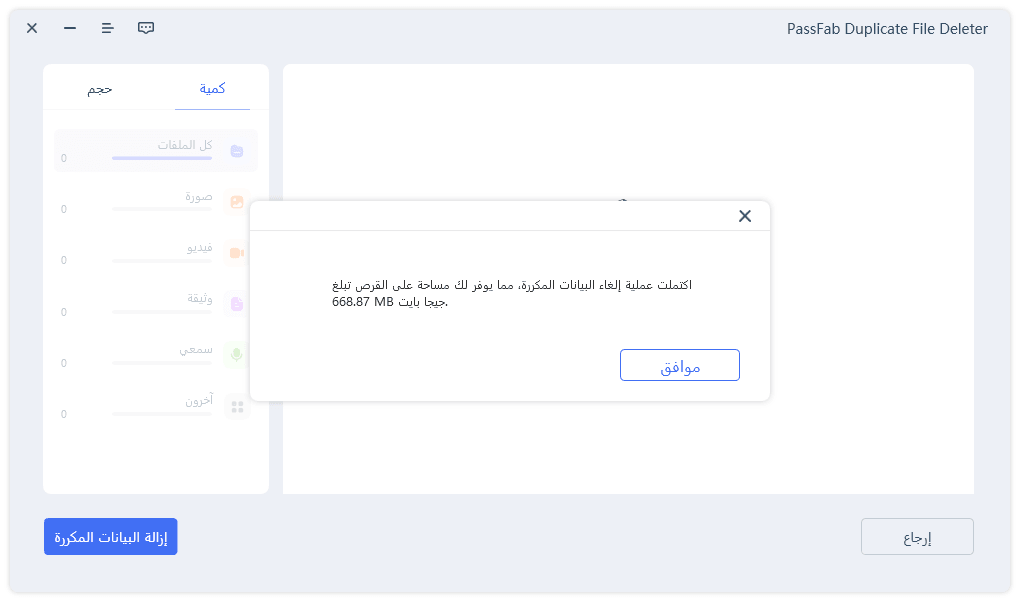
Task: Click the إزالة البيانات المكررة button
Action: coord(110,536)
